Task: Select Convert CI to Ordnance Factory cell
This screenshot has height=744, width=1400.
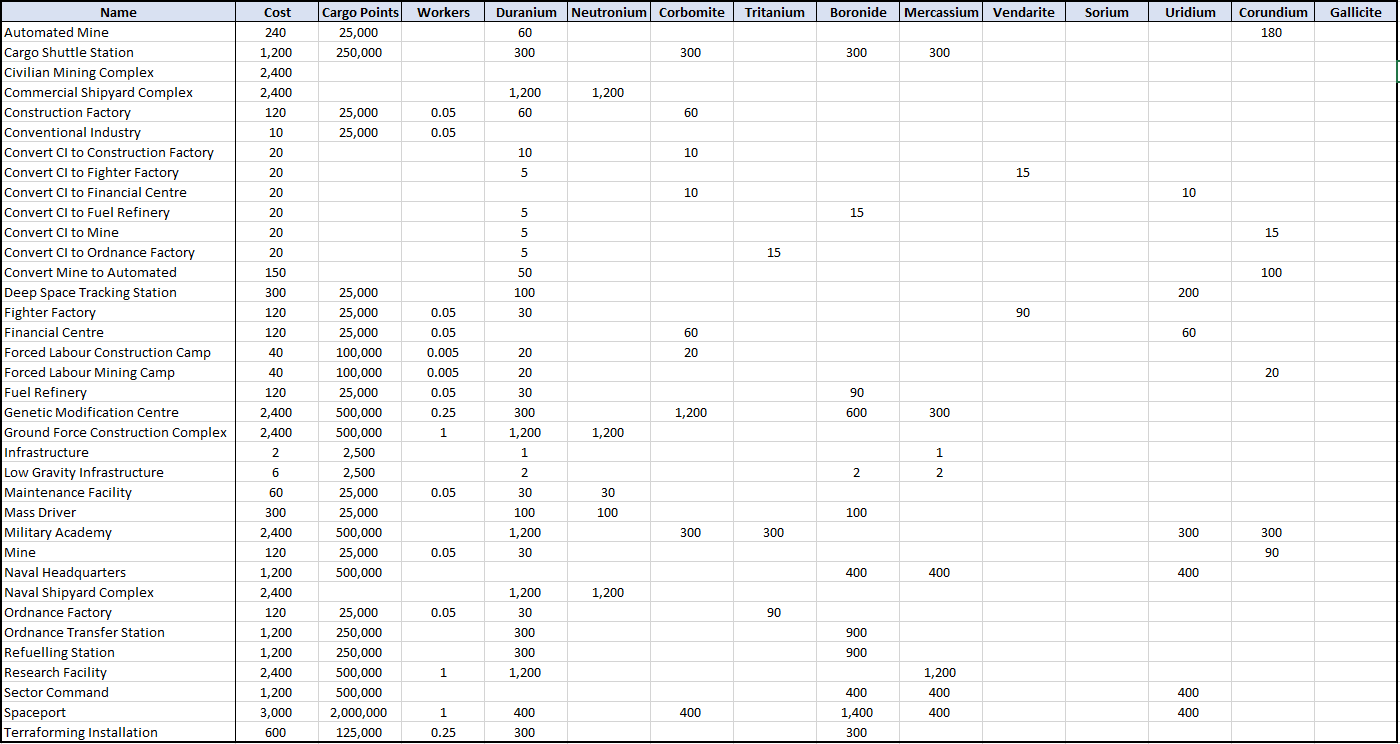Action: 119,252
